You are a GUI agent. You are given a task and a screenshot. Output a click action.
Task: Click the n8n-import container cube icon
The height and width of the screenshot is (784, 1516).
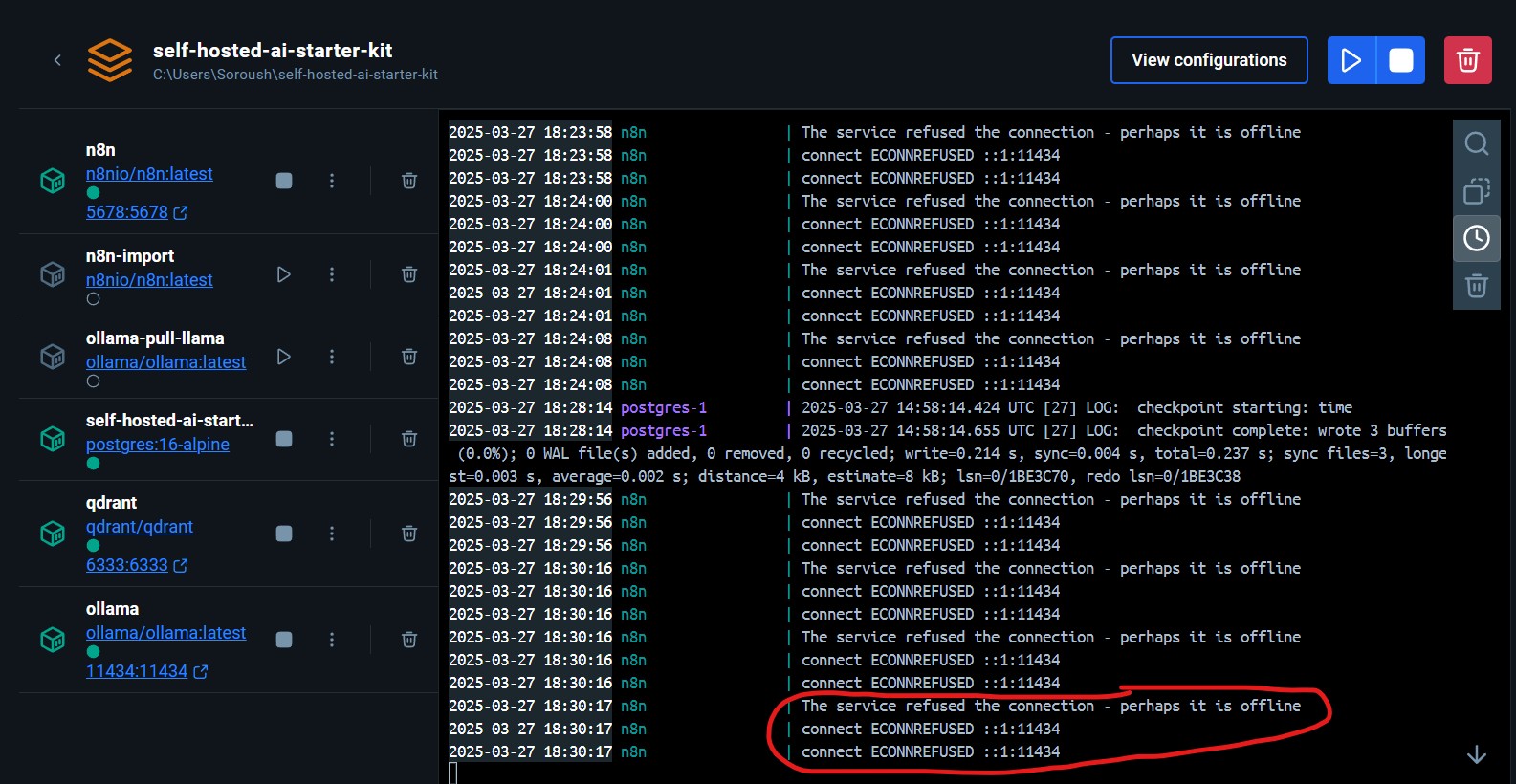[x=53, y=274]
